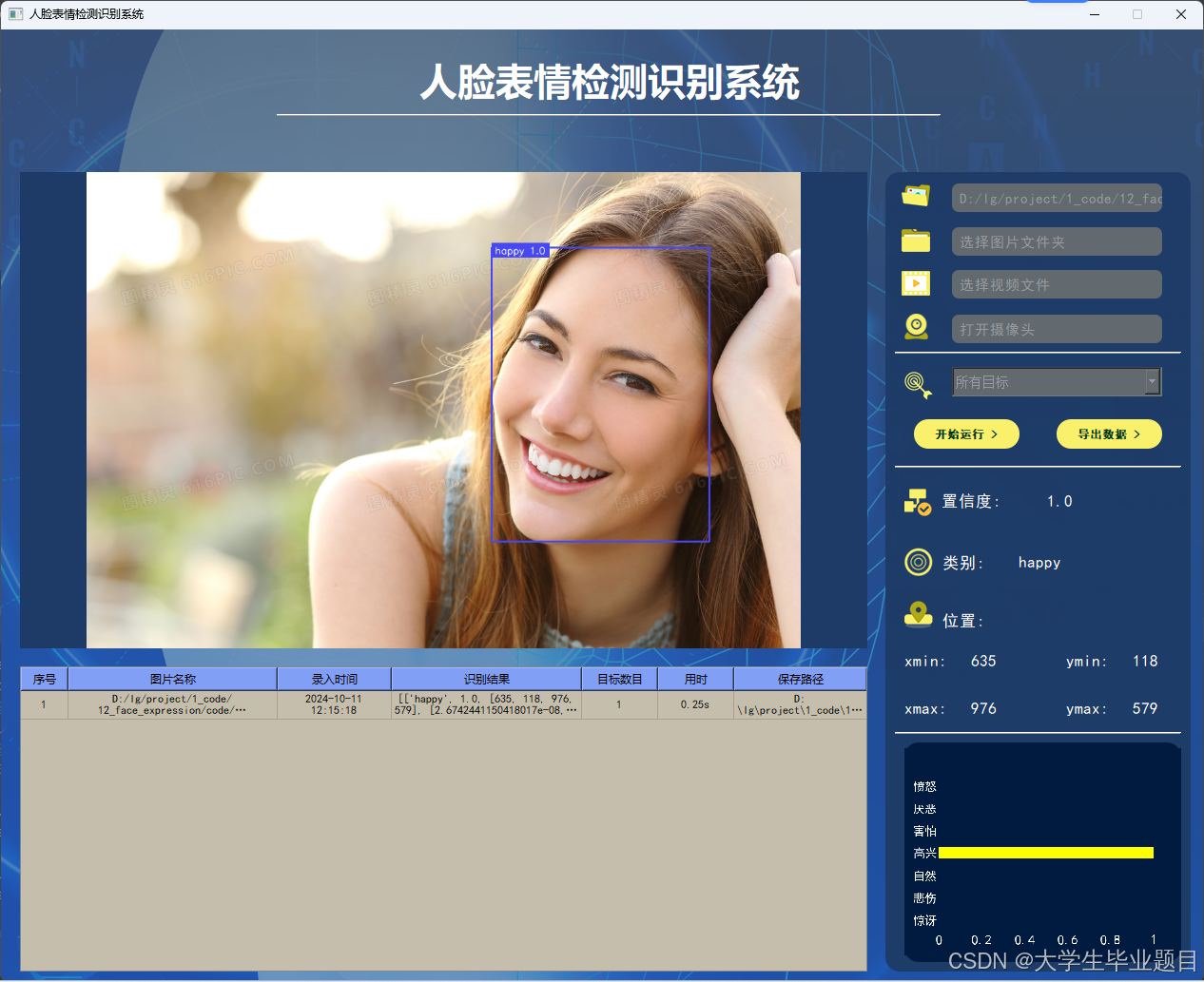Click the category (类别) circular icon
This screenshot has width=1204, height=982.
(918, 562)
